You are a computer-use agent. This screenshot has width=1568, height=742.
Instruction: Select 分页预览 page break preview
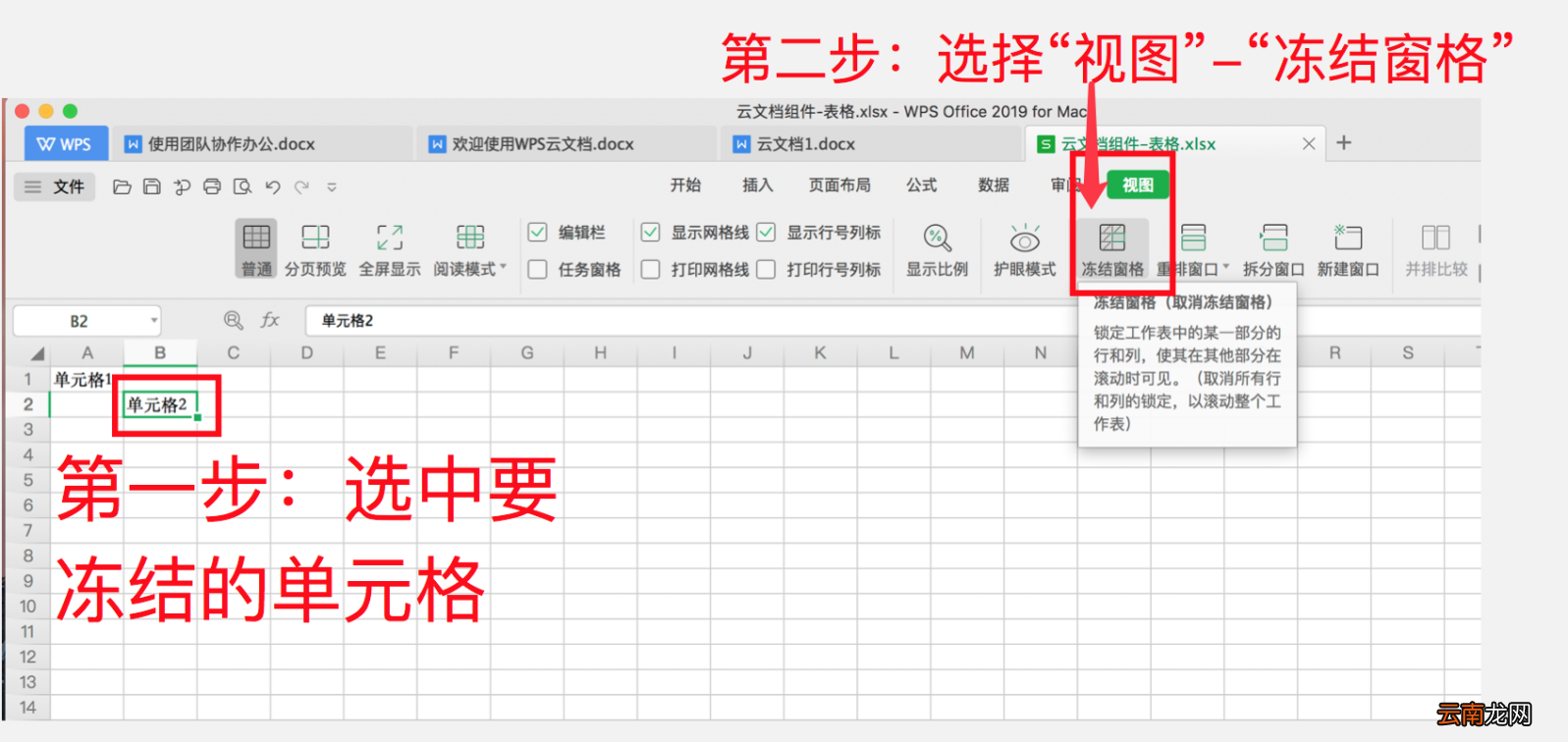coord(315,248)
